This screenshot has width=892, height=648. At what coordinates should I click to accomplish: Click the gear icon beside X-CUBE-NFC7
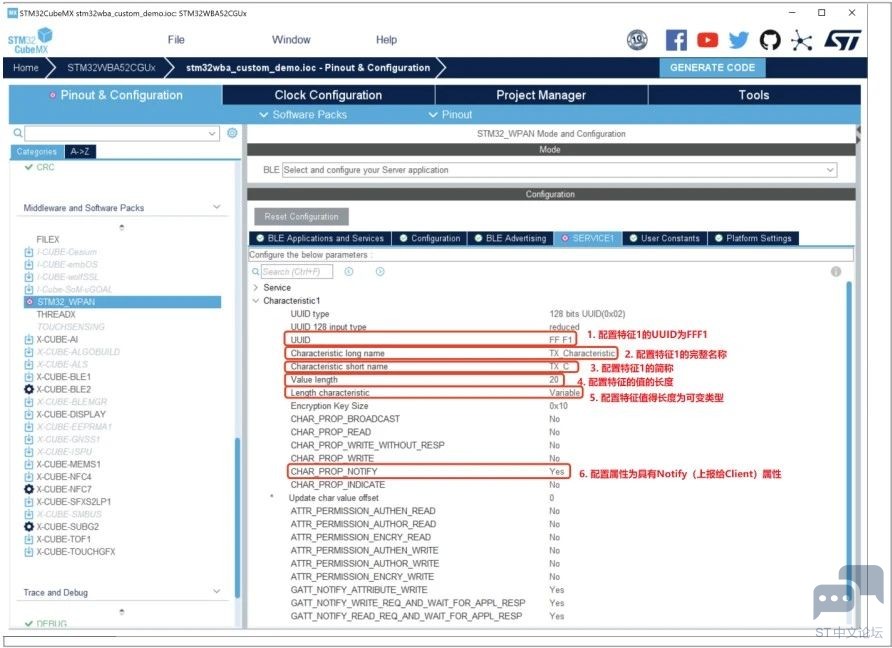click(28, 489)
